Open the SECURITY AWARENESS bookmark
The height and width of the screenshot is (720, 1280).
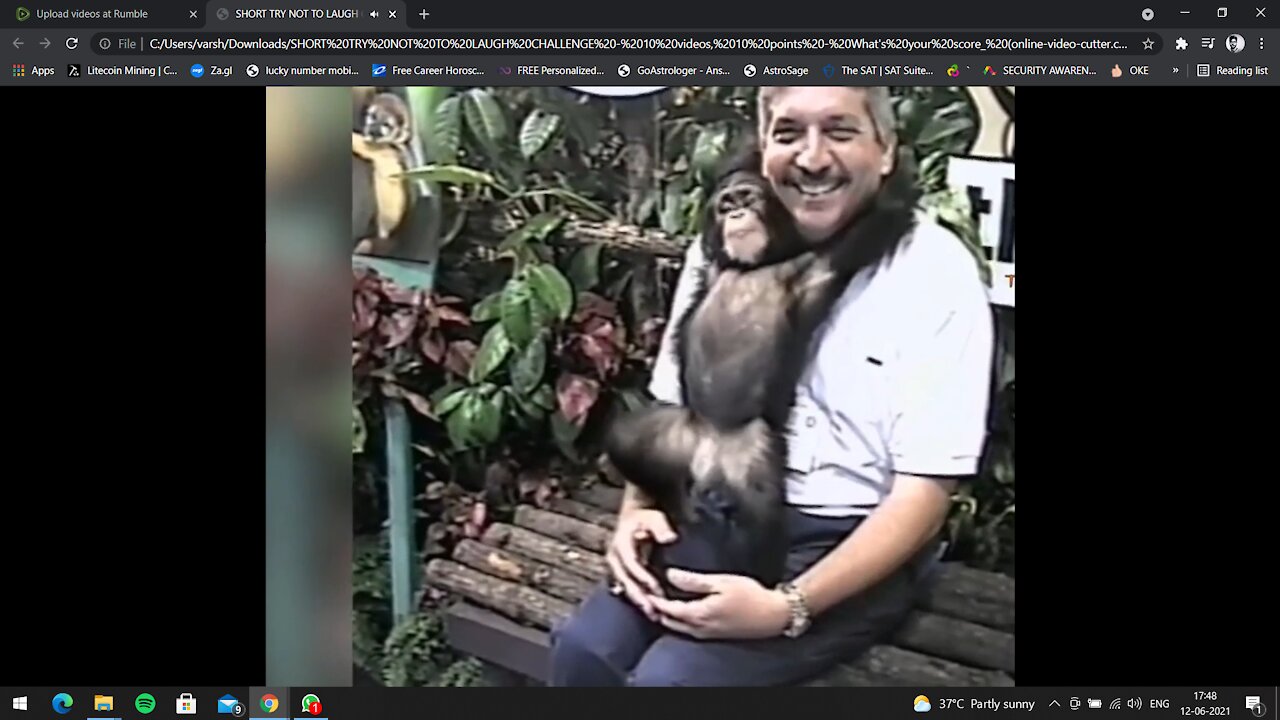(x=1040, y=70)
